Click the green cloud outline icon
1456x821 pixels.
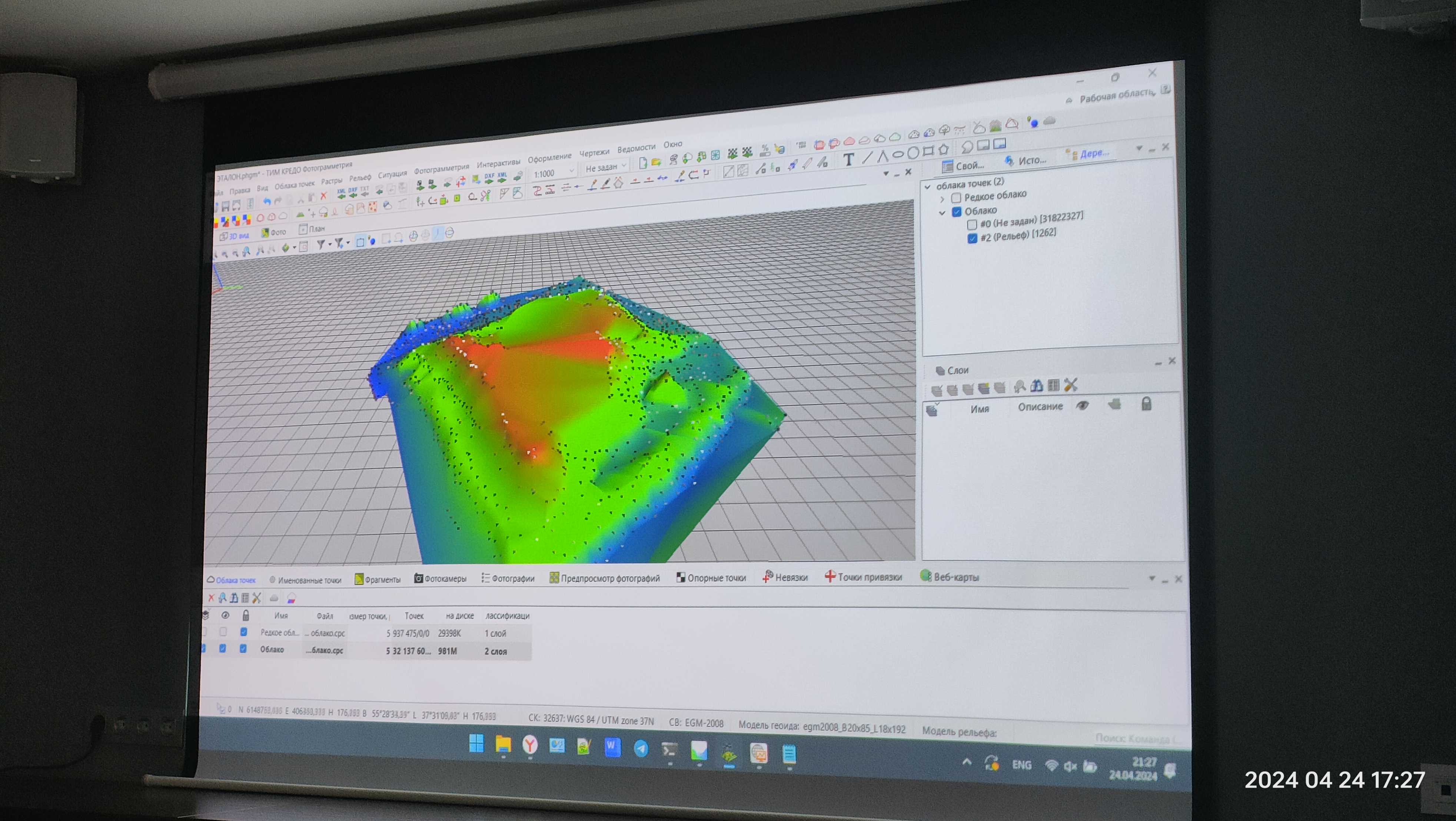(x=895, y=137)
